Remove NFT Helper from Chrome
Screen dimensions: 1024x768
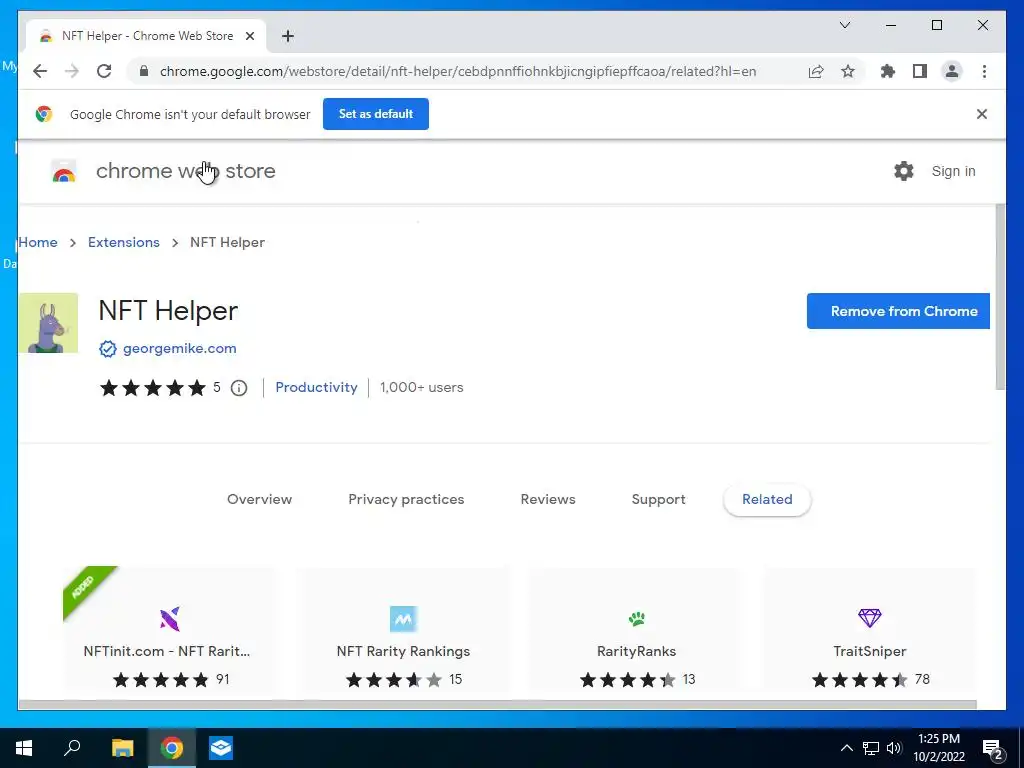[x=898, y=311]
